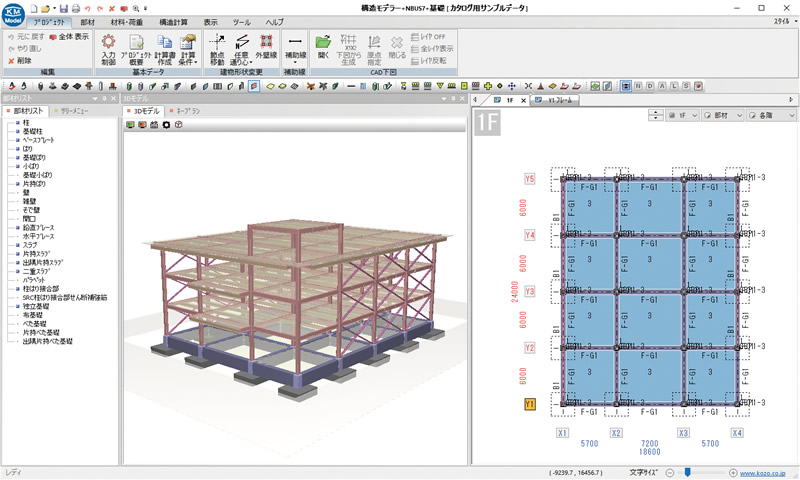Click the 文字サイズ slider thumb
Viewport: 800px width, 480px height.
pos(688,472)
